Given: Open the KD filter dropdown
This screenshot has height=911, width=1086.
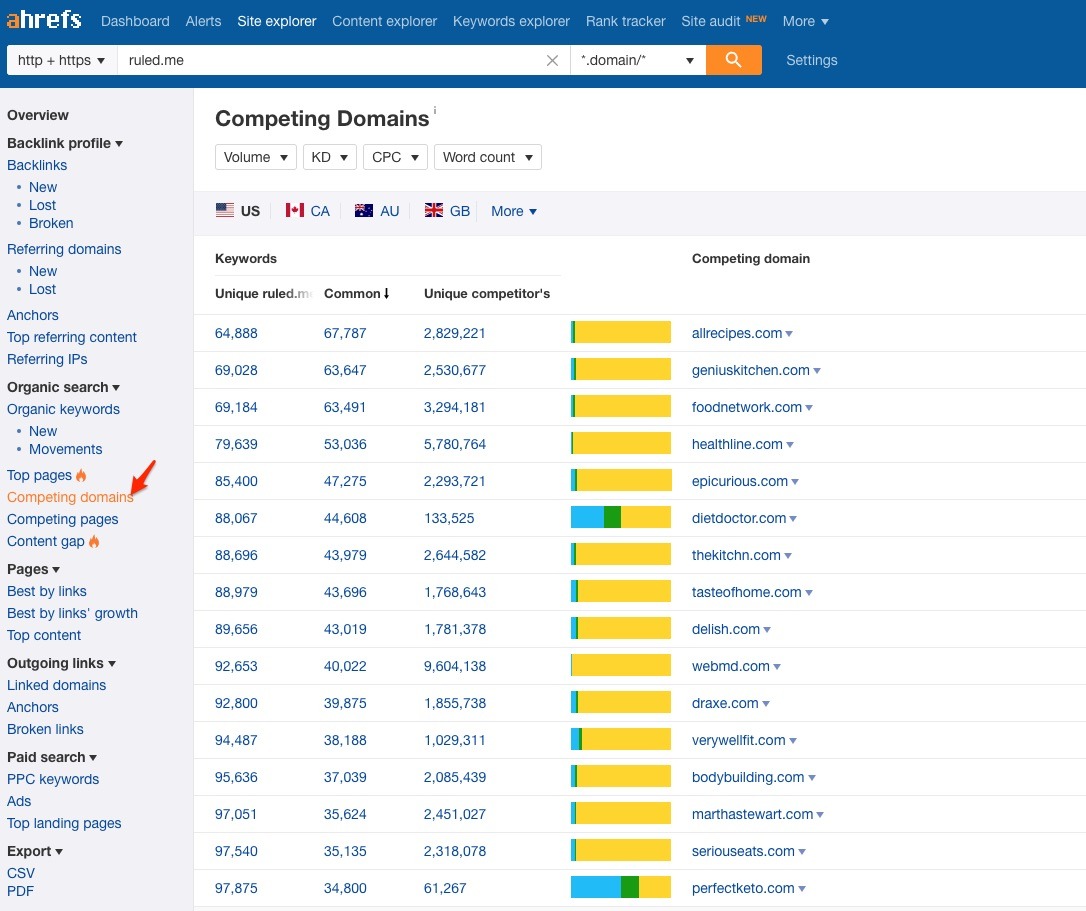Looking at the screenshot, I should (x=330, y=157).
